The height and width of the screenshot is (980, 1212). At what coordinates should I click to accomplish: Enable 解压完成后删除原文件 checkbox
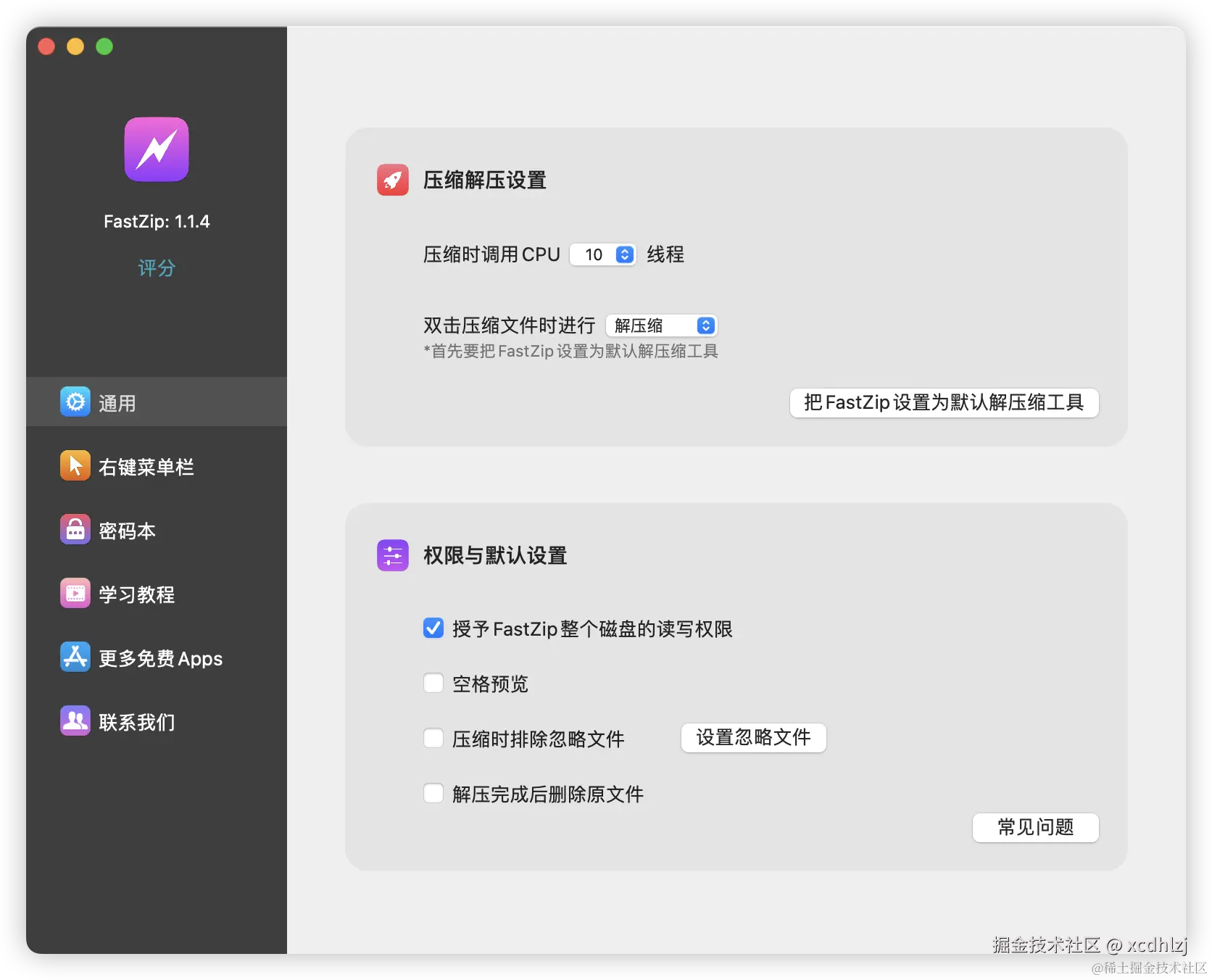433,793
